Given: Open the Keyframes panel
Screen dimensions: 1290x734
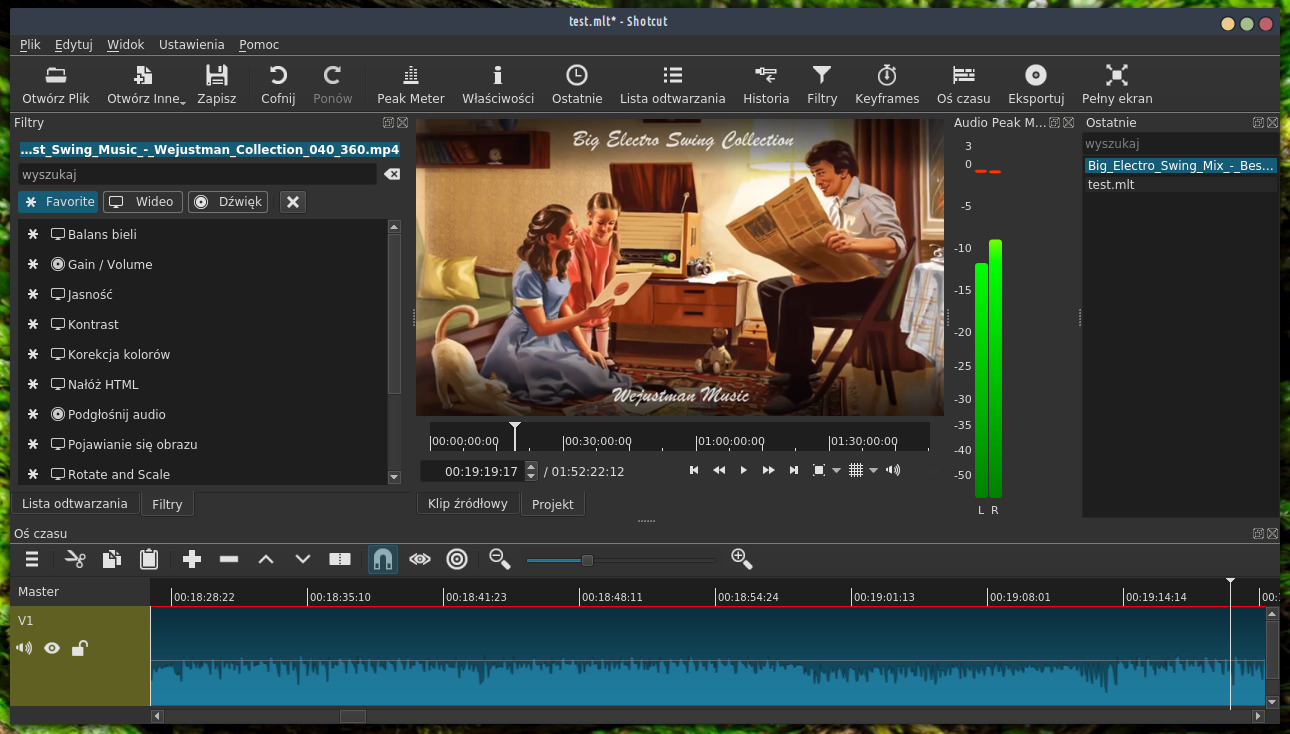Looking at the screenshot, I should tap(887, 85).
